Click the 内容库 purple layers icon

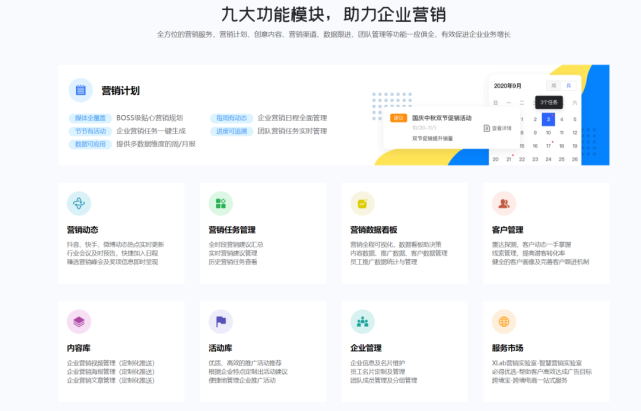click(x=79, y=321)
